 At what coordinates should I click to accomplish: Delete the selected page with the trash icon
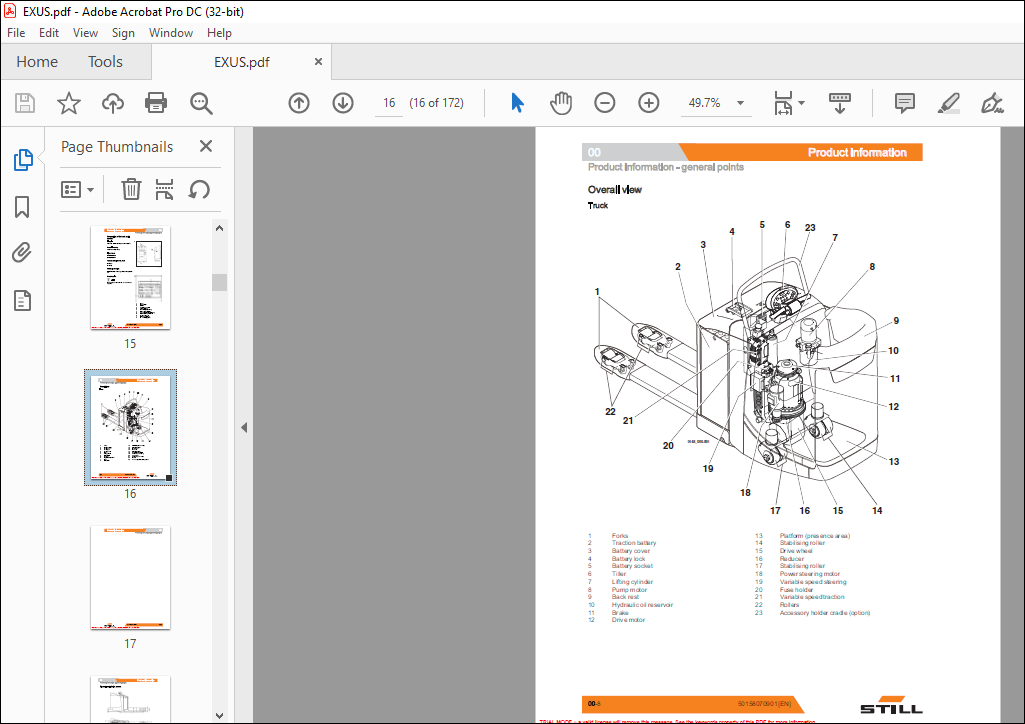131,189
